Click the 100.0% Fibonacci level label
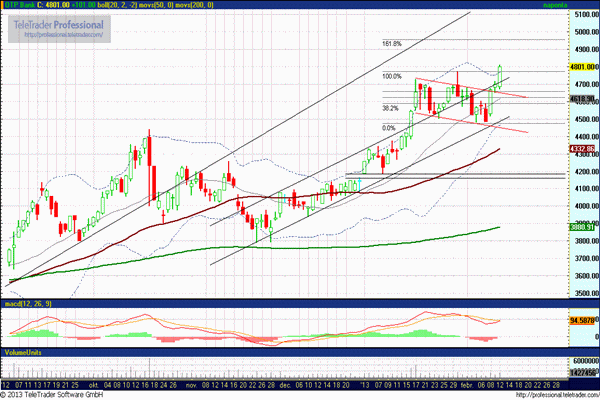The width and height of the screenshot is (600, 400). [x=392, y=76]
